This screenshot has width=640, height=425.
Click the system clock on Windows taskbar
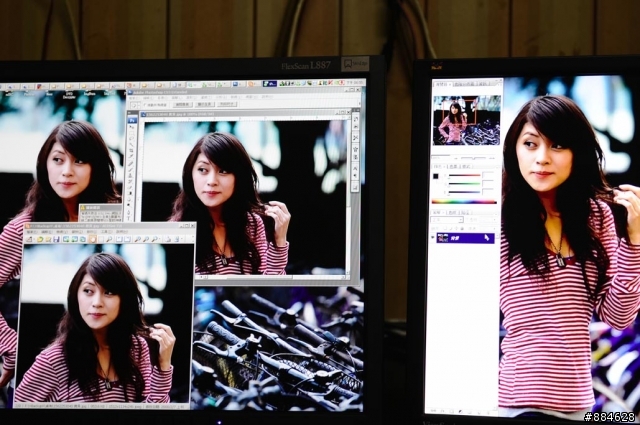355,83
